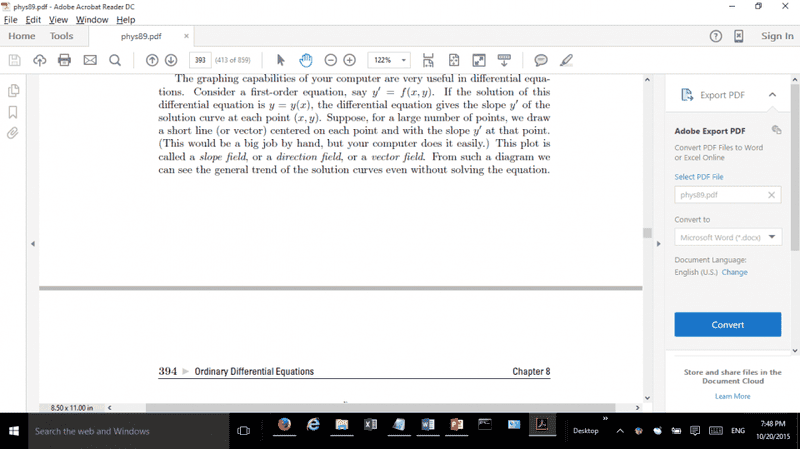Add a comment sticky note
Viewport: 800px width, 449px height.
point(541,60)
